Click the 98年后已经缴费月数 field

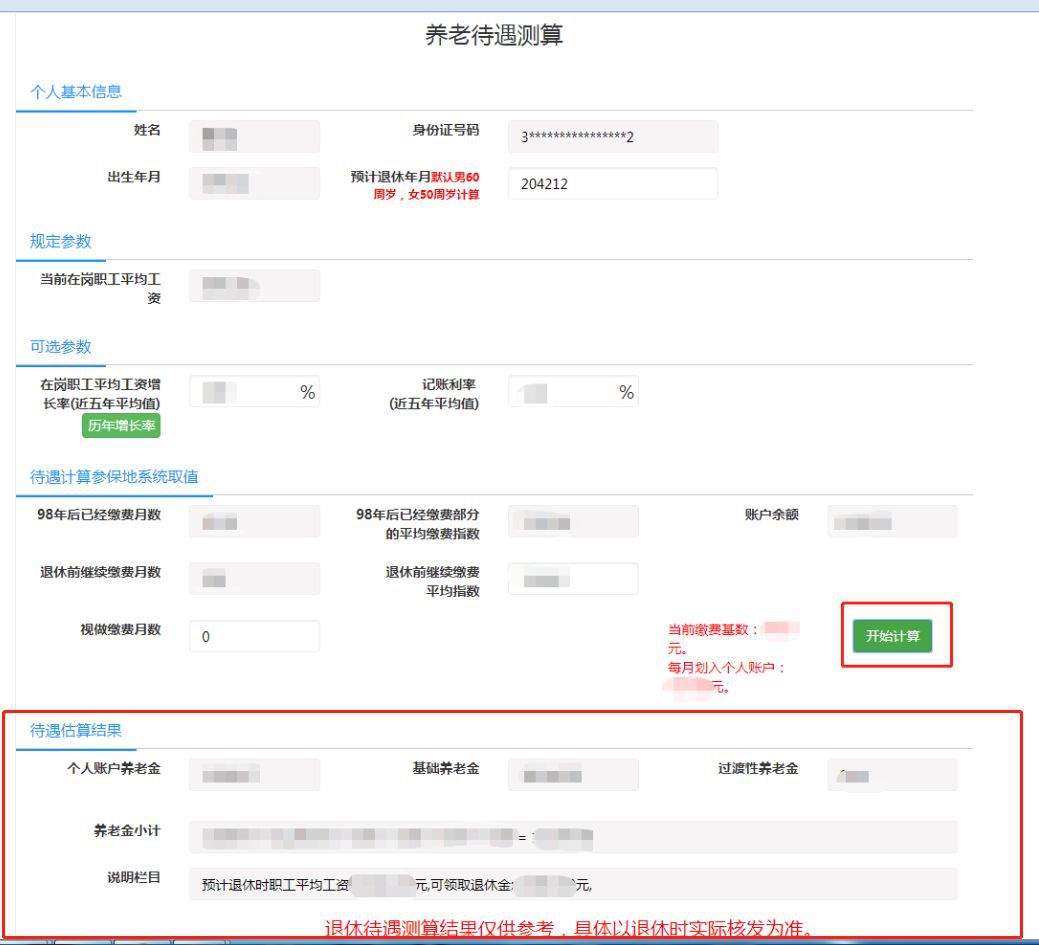click(253, 520)
